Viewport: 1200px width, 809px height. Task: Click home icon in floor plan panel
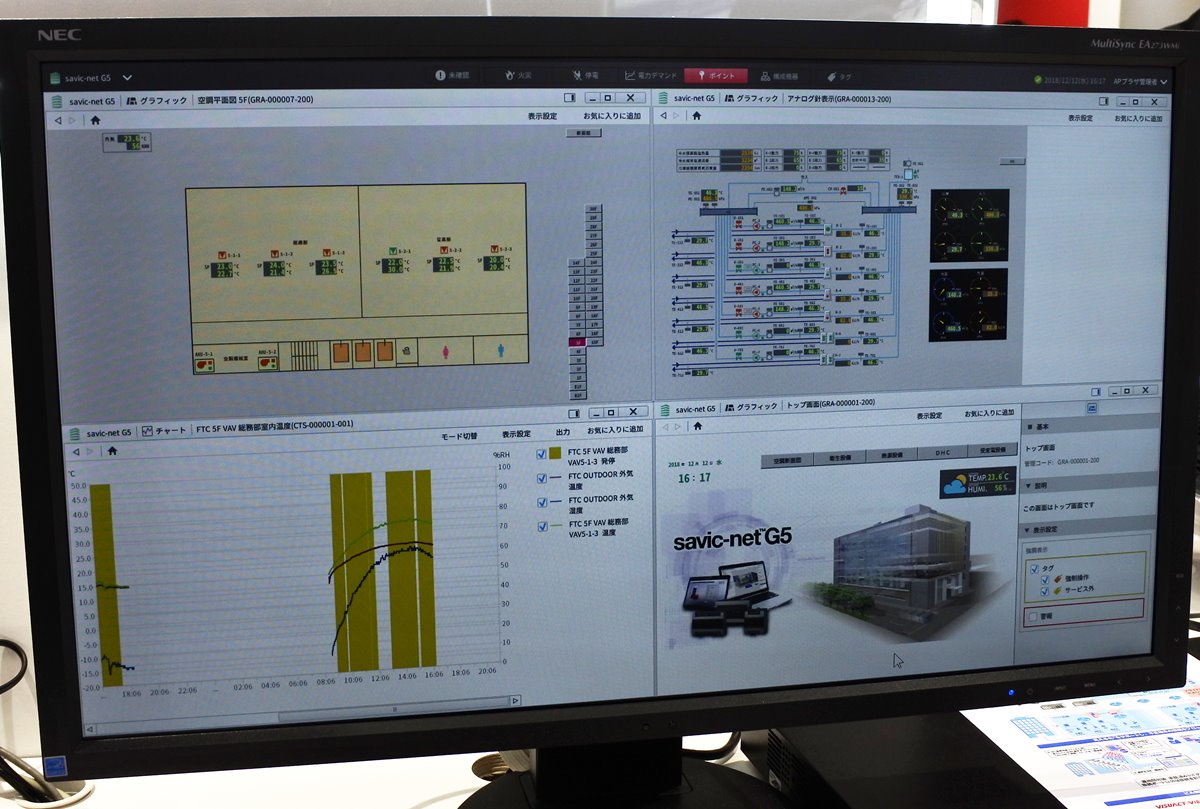point(95,119)
